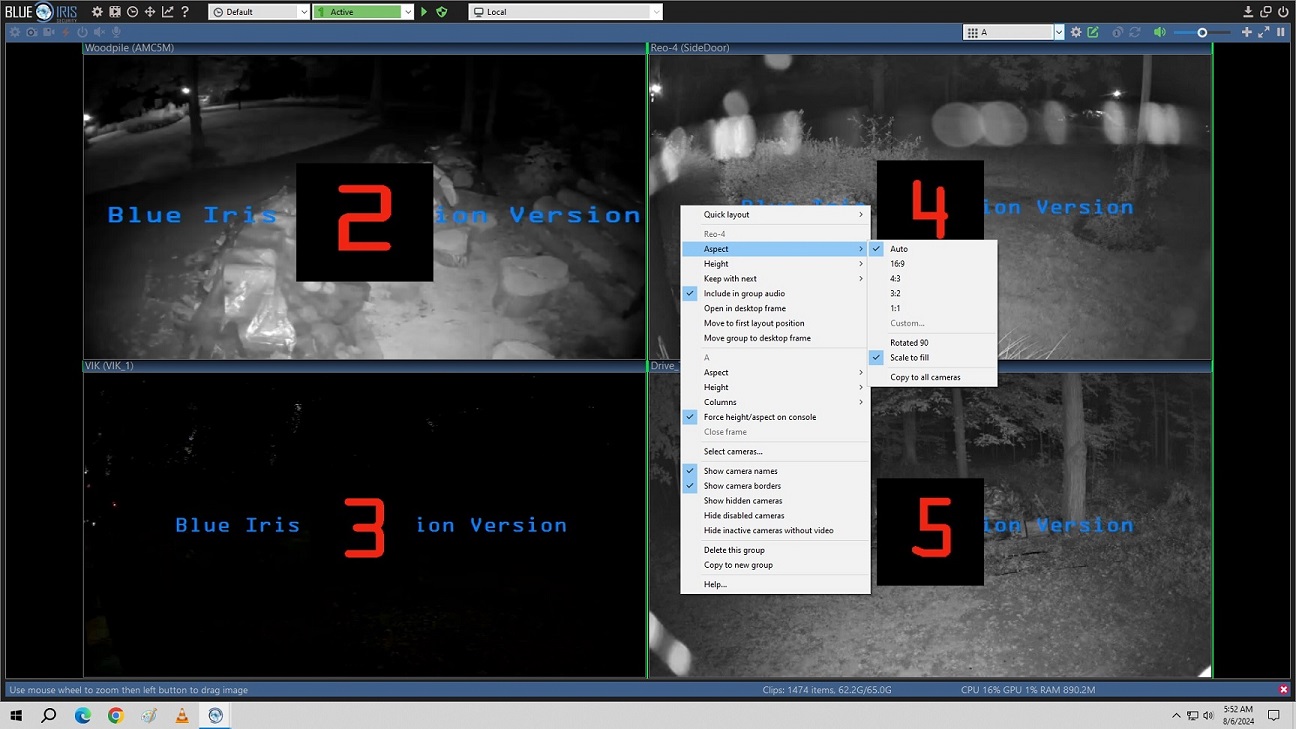Choose Copy to new group
The image size is (1296, 729).
775,565
